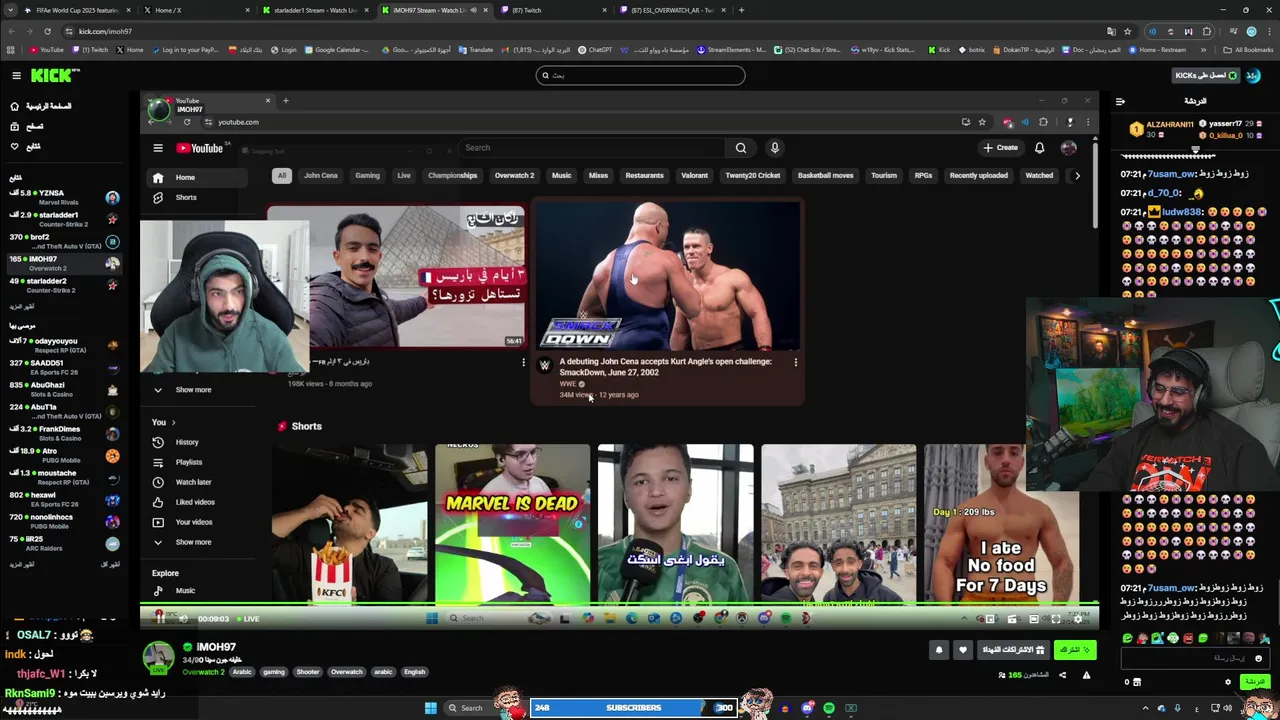Collapse the Kick chat panel arrow icon

coord(1120,101)
